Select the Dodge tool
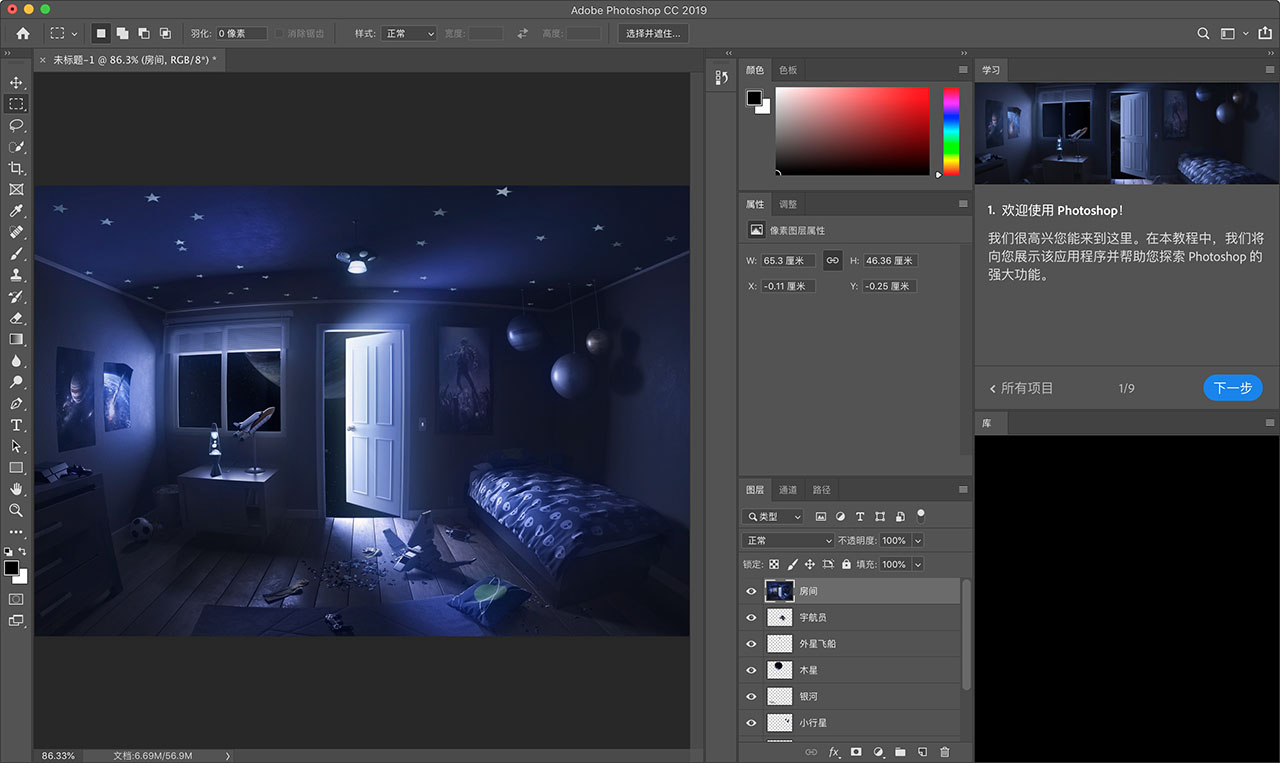This screenshot has width=1280, height=763. point(16,382)
